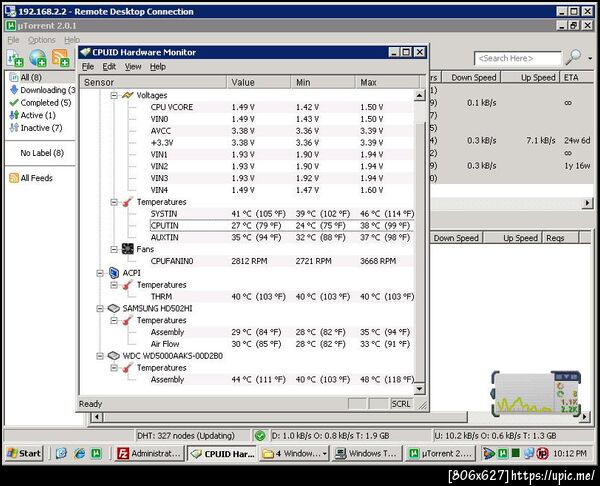Collapse the Voltages tree node
600x486 pixels.
tap(114, 95)
